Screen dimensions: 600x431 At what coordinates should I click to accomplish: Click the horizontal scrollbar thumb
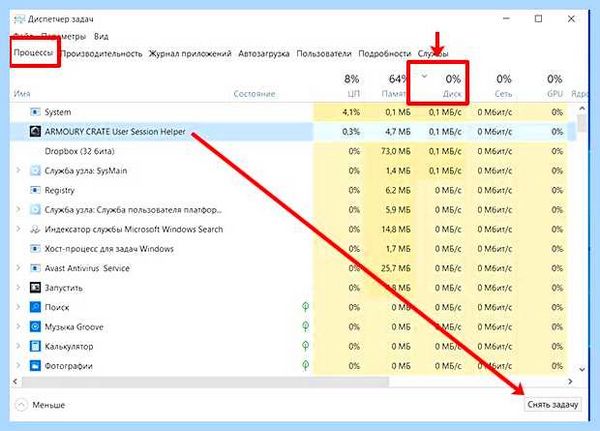coord(205,382)
